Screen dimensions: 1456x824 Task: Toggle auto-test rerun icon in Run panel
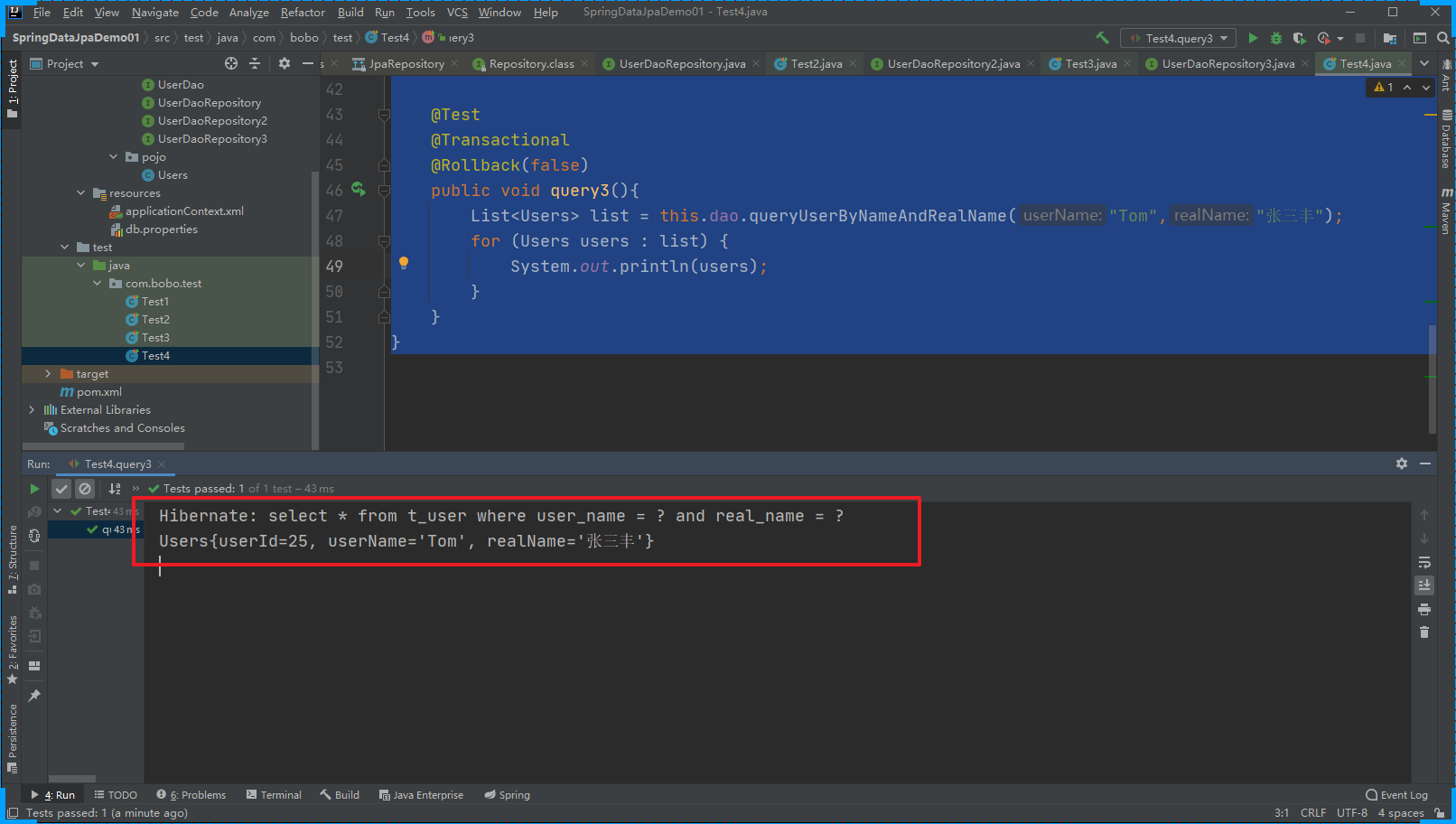click(x=34, y=535)
